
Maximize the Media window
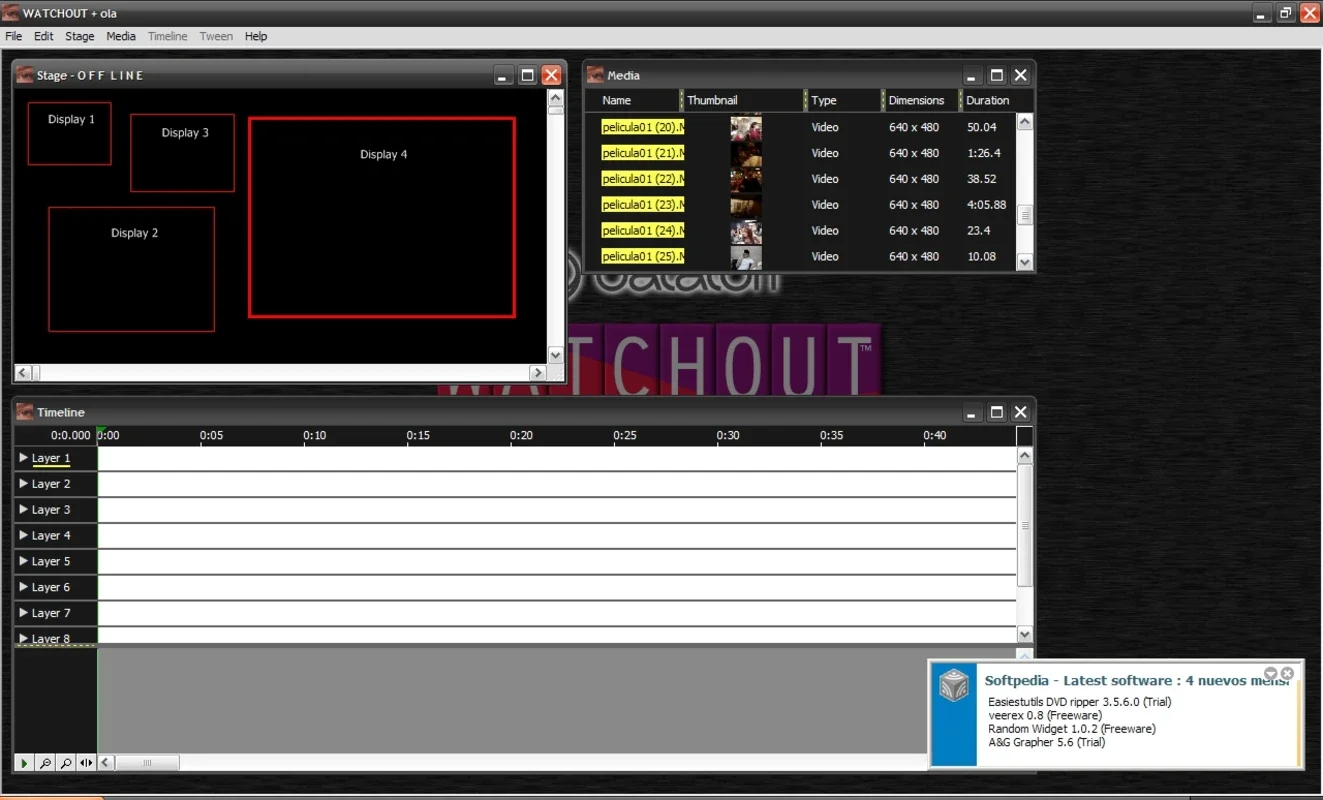(x=996, y=75)
